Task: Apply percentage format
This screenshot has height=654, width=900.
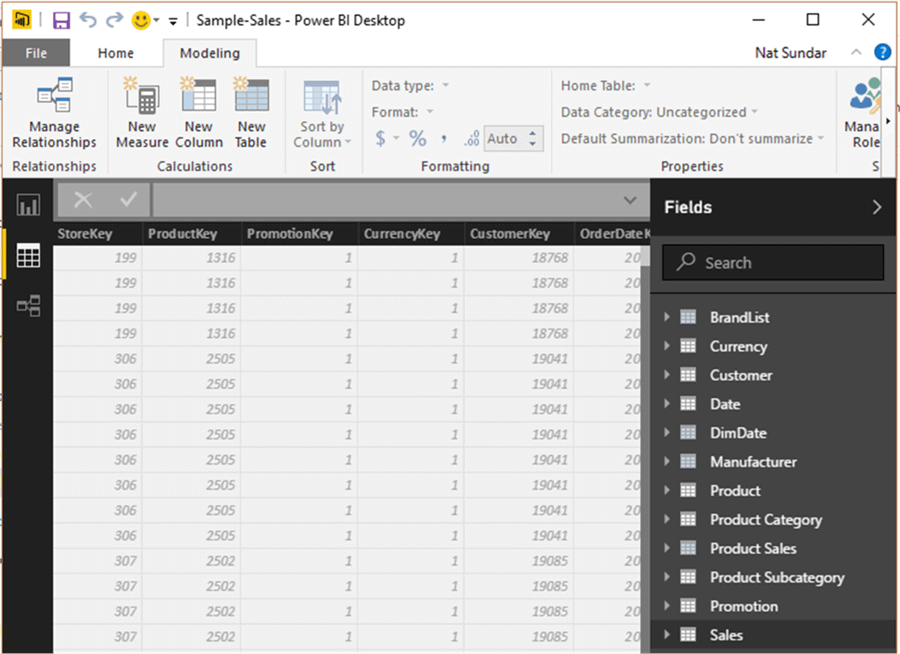Action: coord(418,138)
